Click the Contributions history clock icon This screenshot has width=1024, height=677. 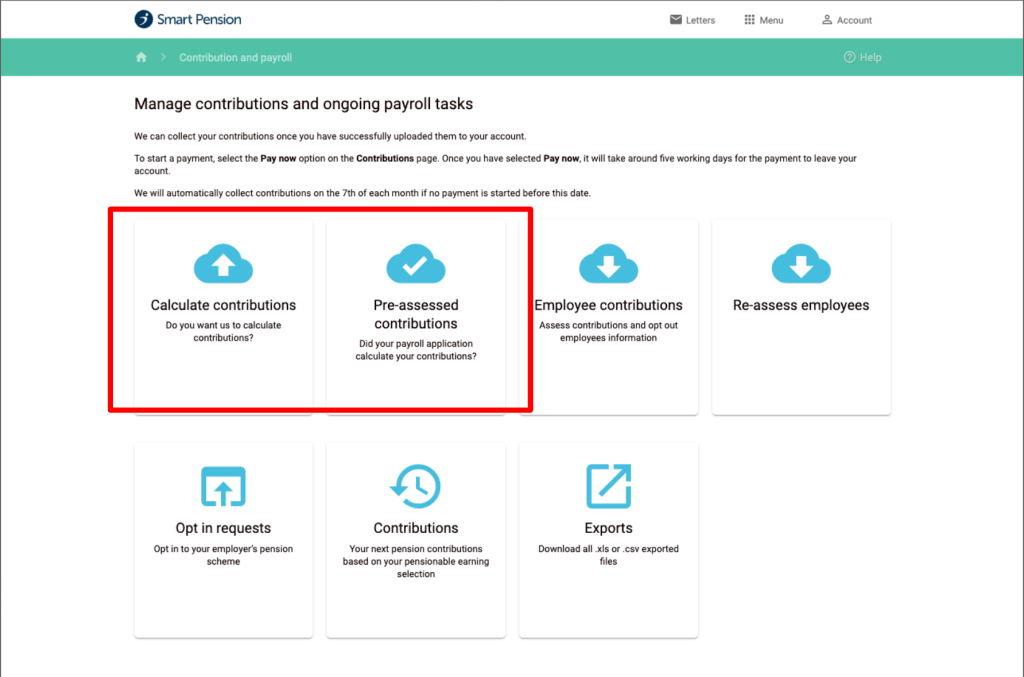(x=415, y=487)
